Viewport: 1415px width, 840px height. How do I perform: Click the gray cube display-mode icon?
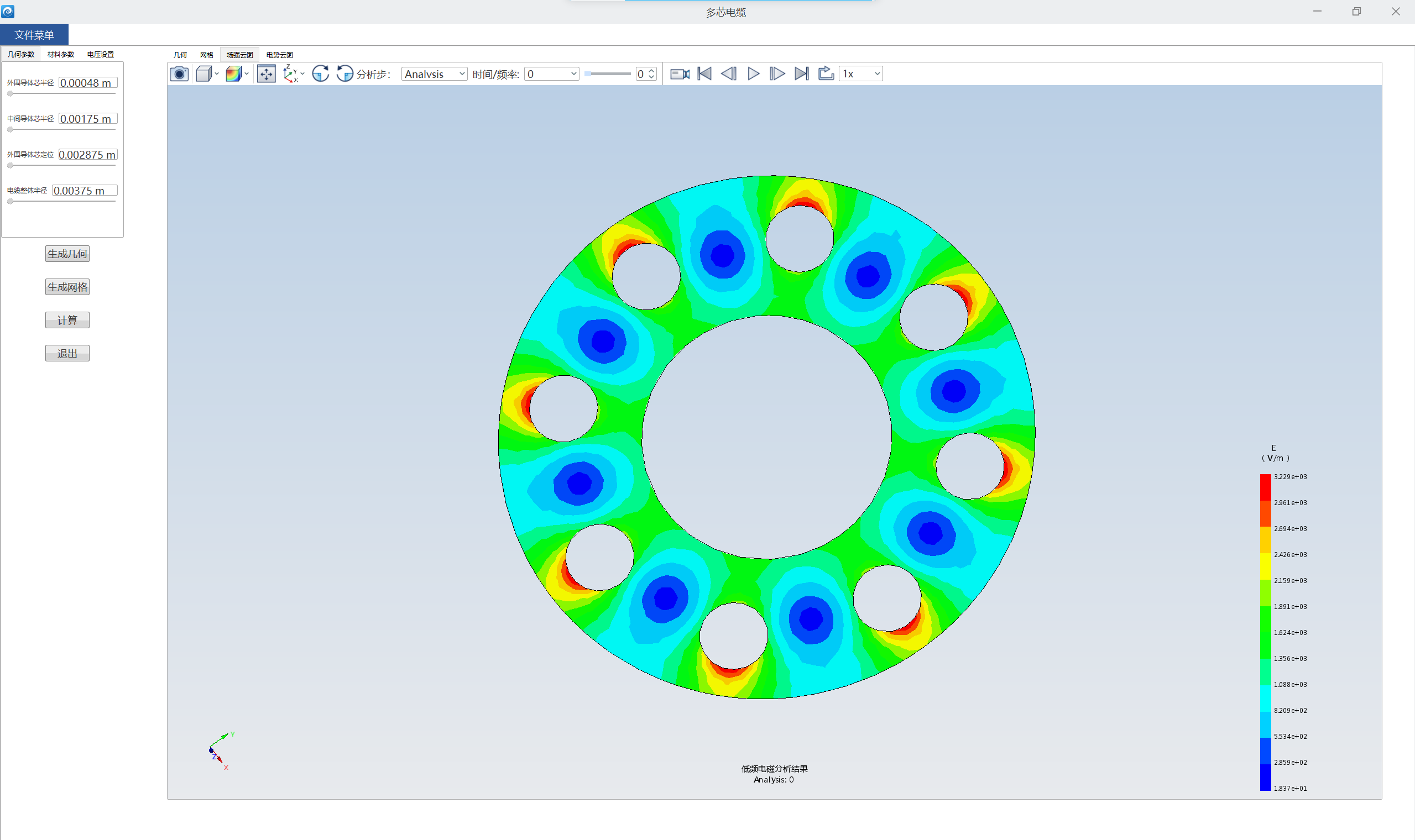click(204, 73)
